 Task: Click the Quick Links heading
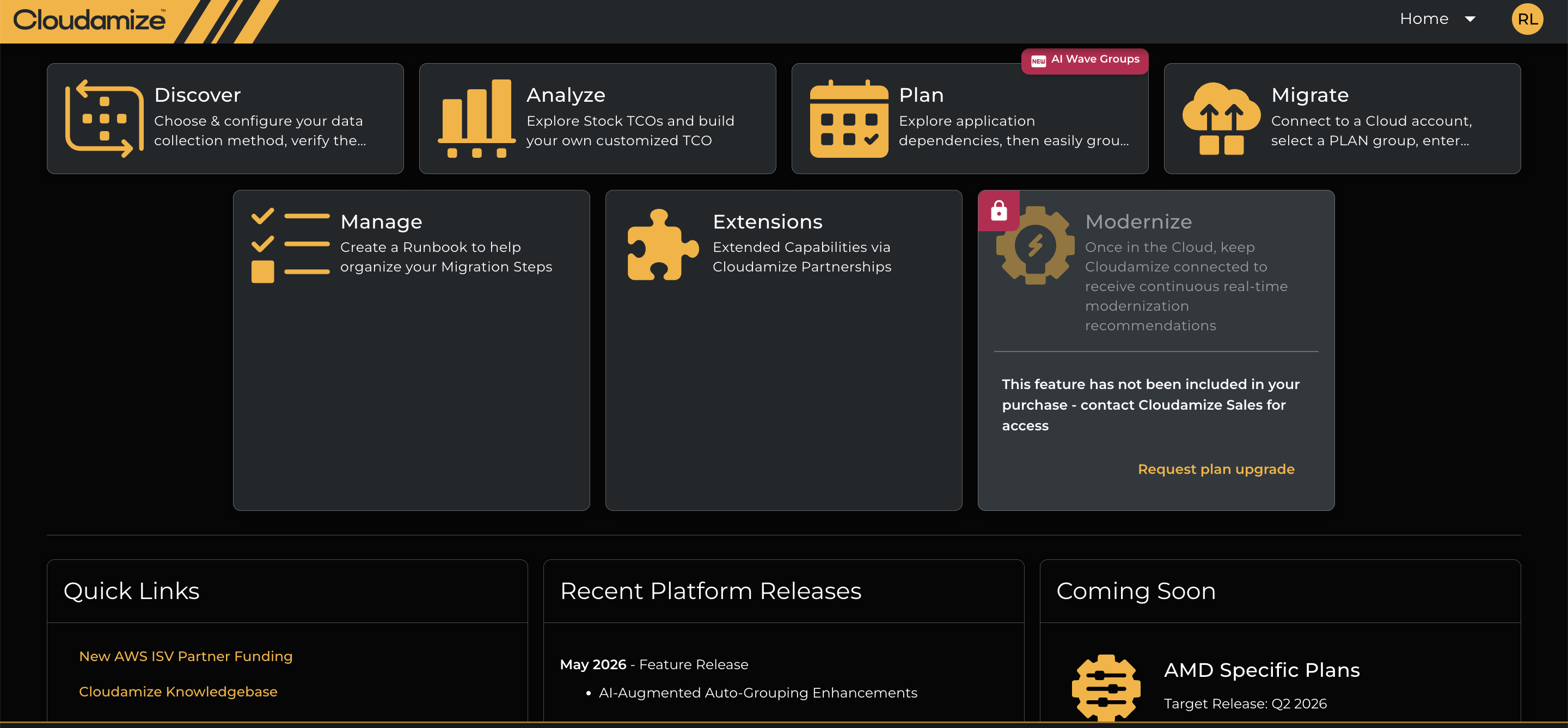pyautogui.click(x=131, y=591)
